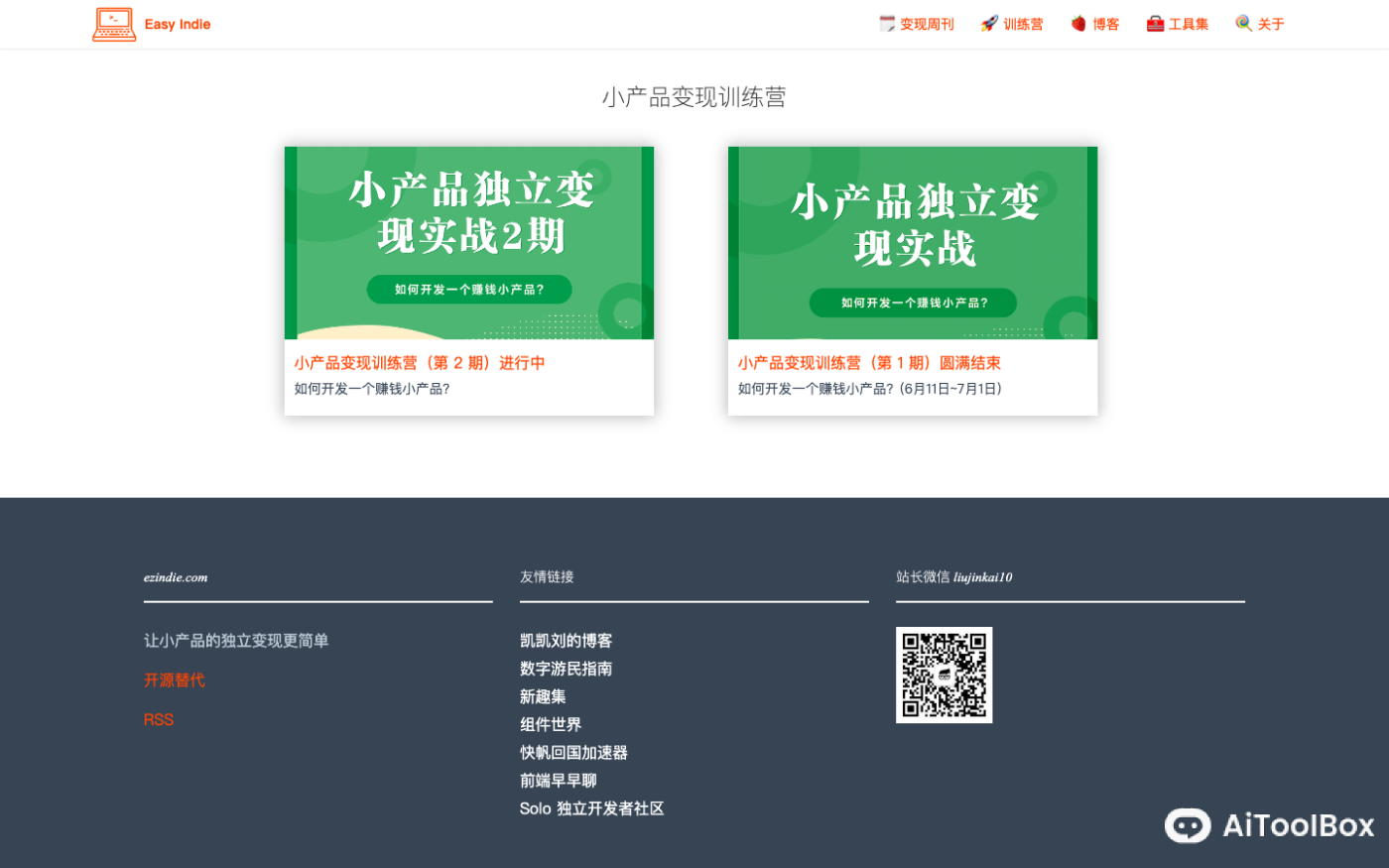1389x868 pixels.
Task: Open 小产品变现训练营（第 1 期）圆满结束 link
Action: (x=868, y=362)
